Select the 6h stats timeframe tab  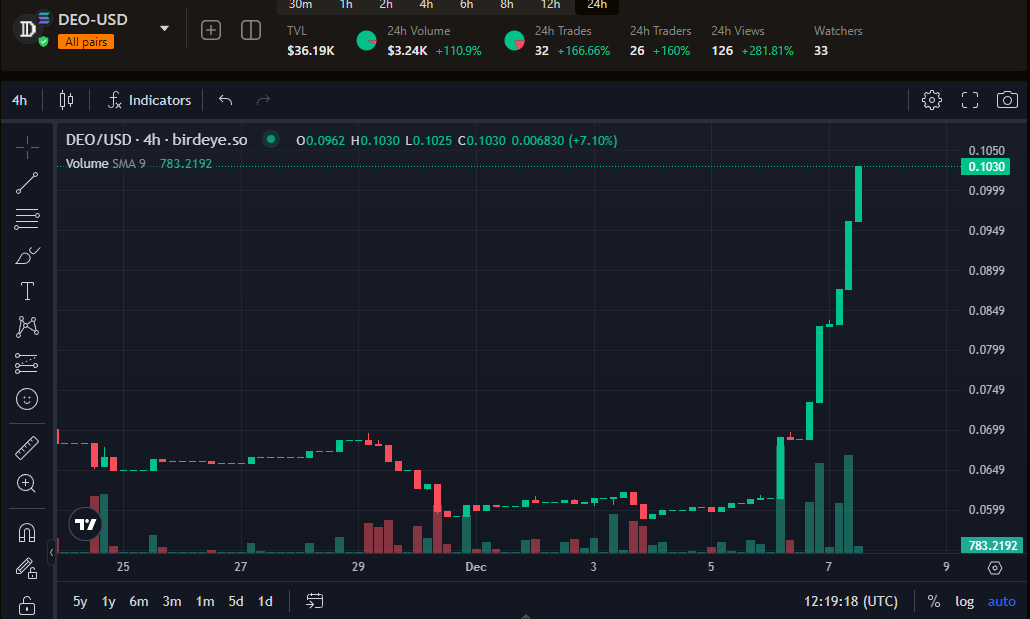(x=466, y=5)
